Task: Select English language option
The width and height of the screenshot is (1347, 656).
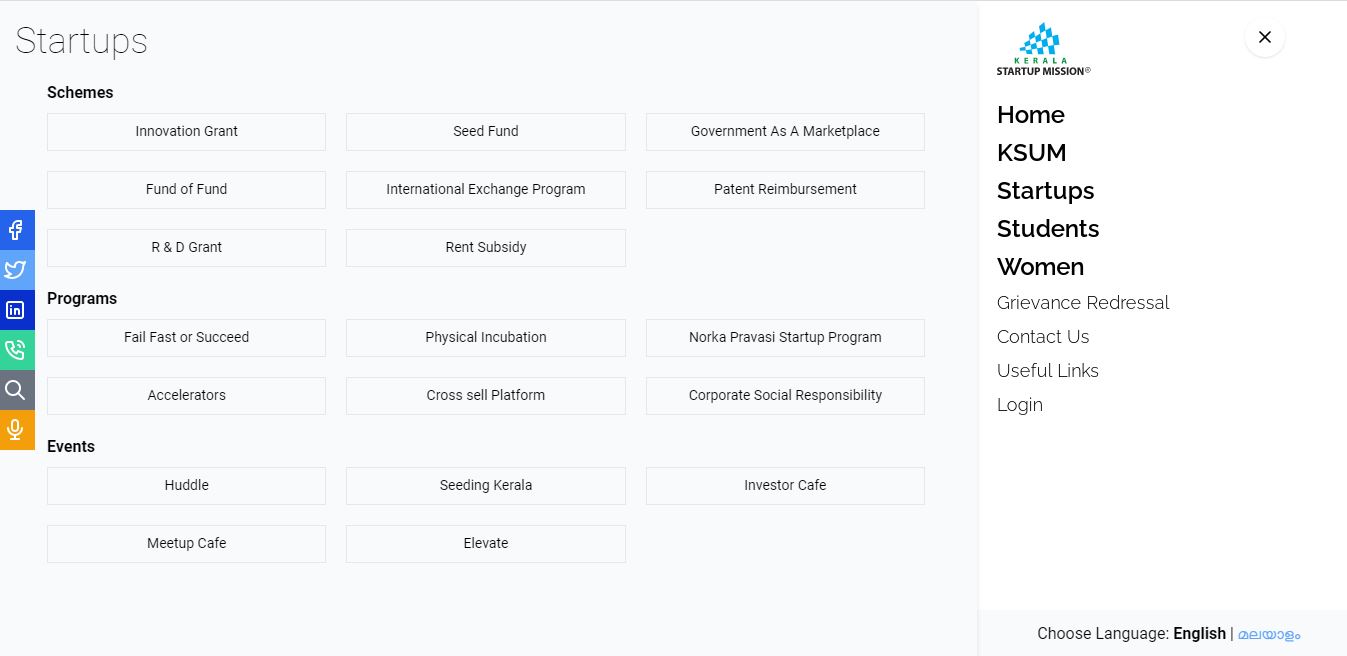Action: pos(1199,634)
